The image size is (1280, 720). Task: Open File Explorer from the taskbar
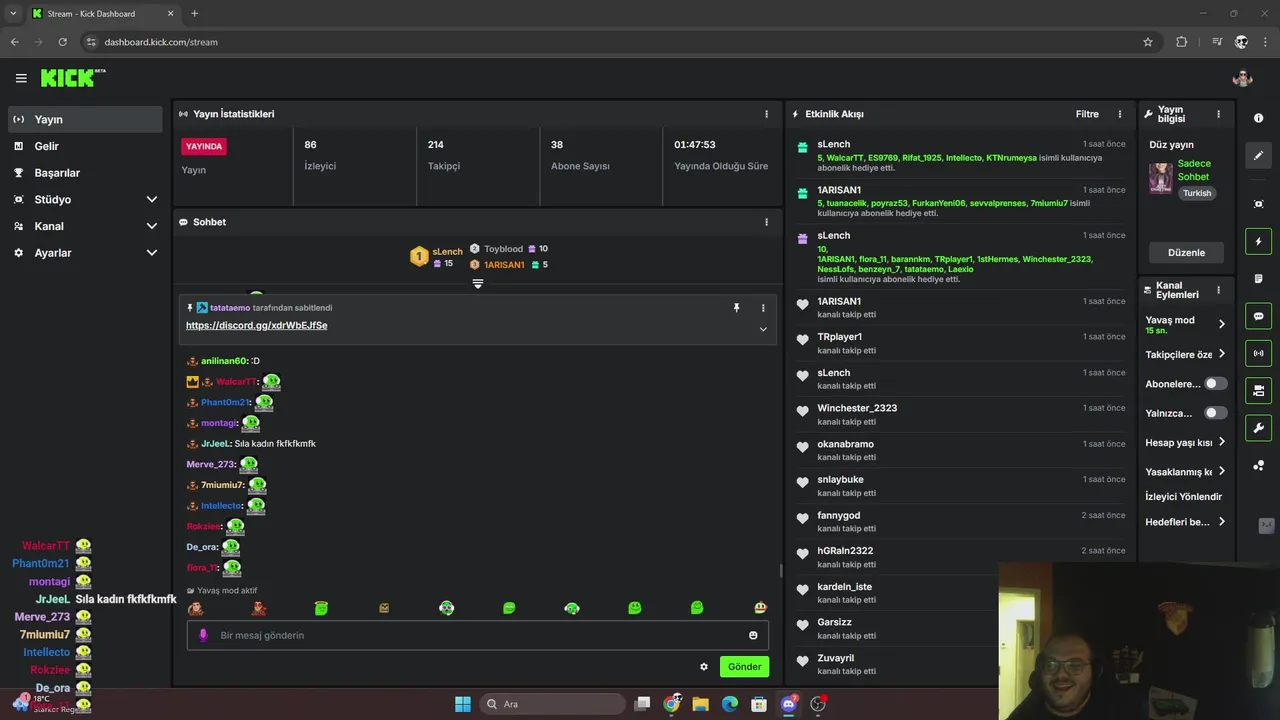point(701,704)
